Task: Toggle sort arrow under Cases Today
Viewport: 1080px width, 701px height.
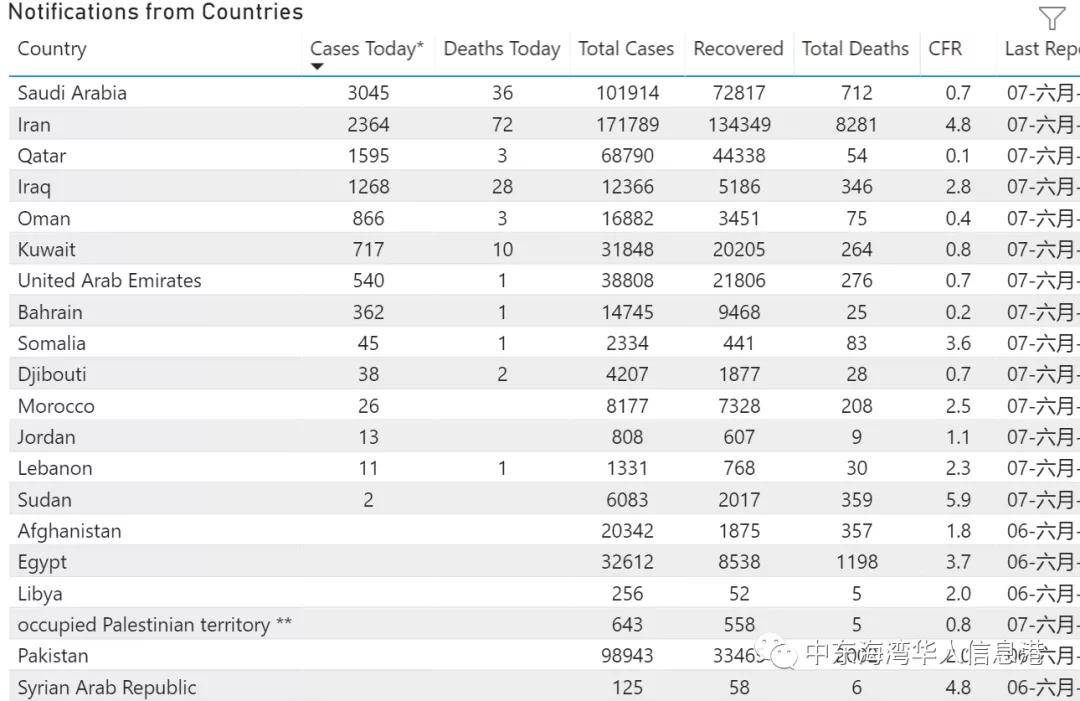Action: tap(317, 67)
